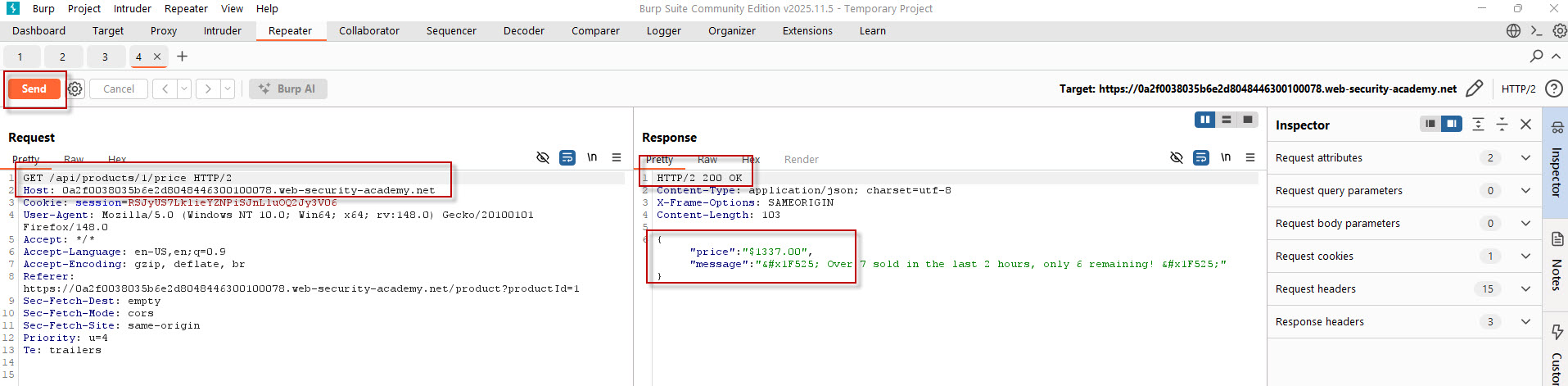
Task: Open terminal prompt icon top right
Action: pyautogui.click(x=1536, y=30)
